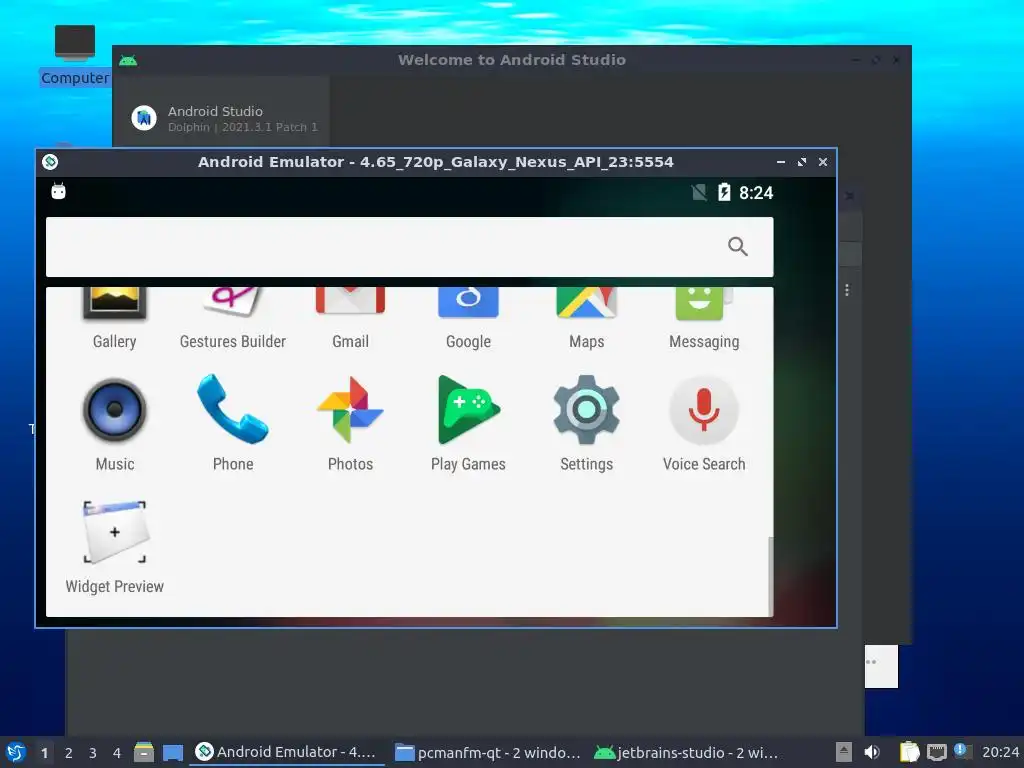Click the taskbar clock showing 20:24
The image size is (1024, 768).
(x=1000, y=752)
